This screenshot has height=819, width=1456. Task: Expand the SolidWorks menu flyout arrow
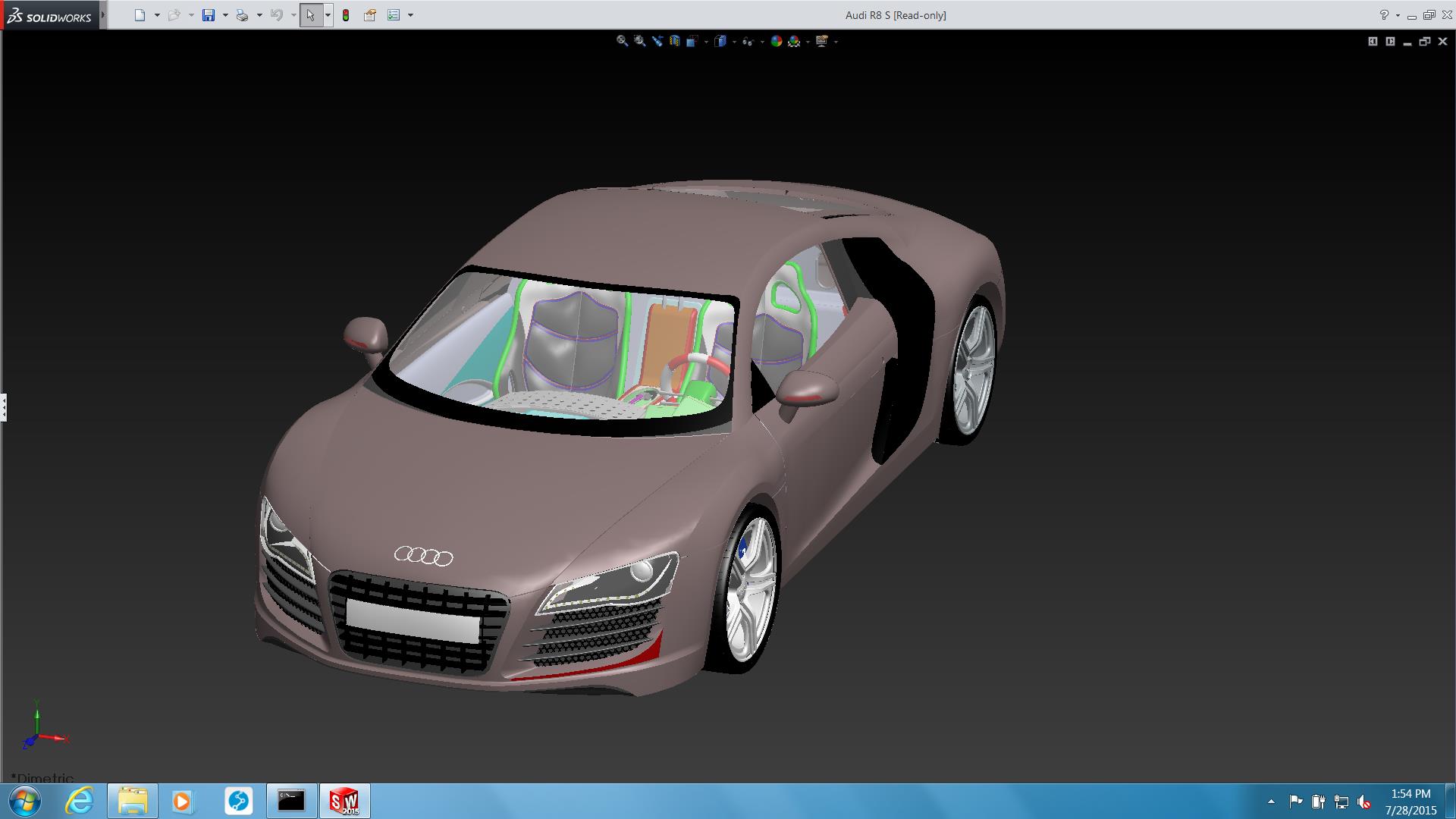pos(103,15)
